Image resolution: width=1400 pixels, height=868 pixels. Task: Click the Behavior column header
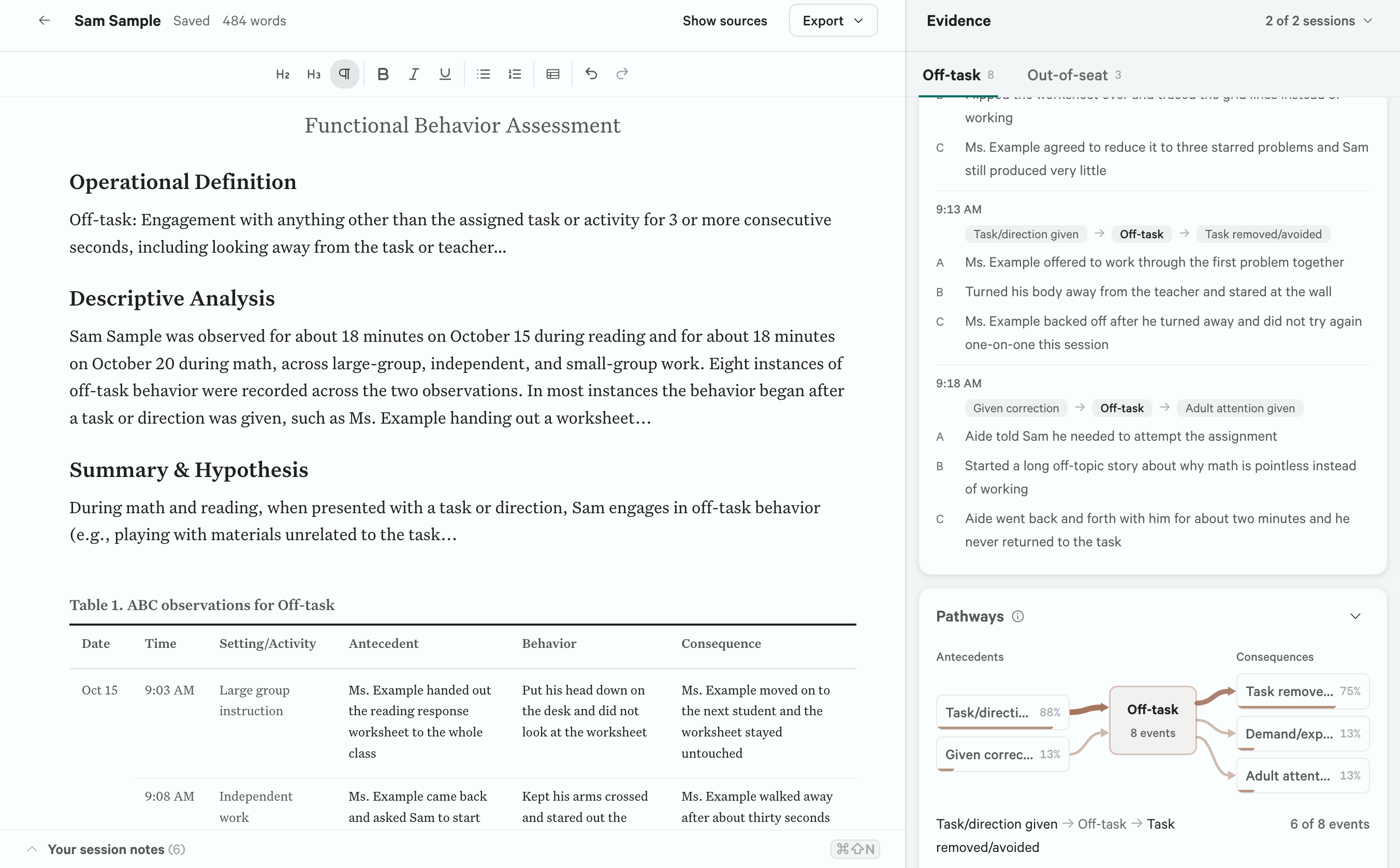tap(549, 644)
